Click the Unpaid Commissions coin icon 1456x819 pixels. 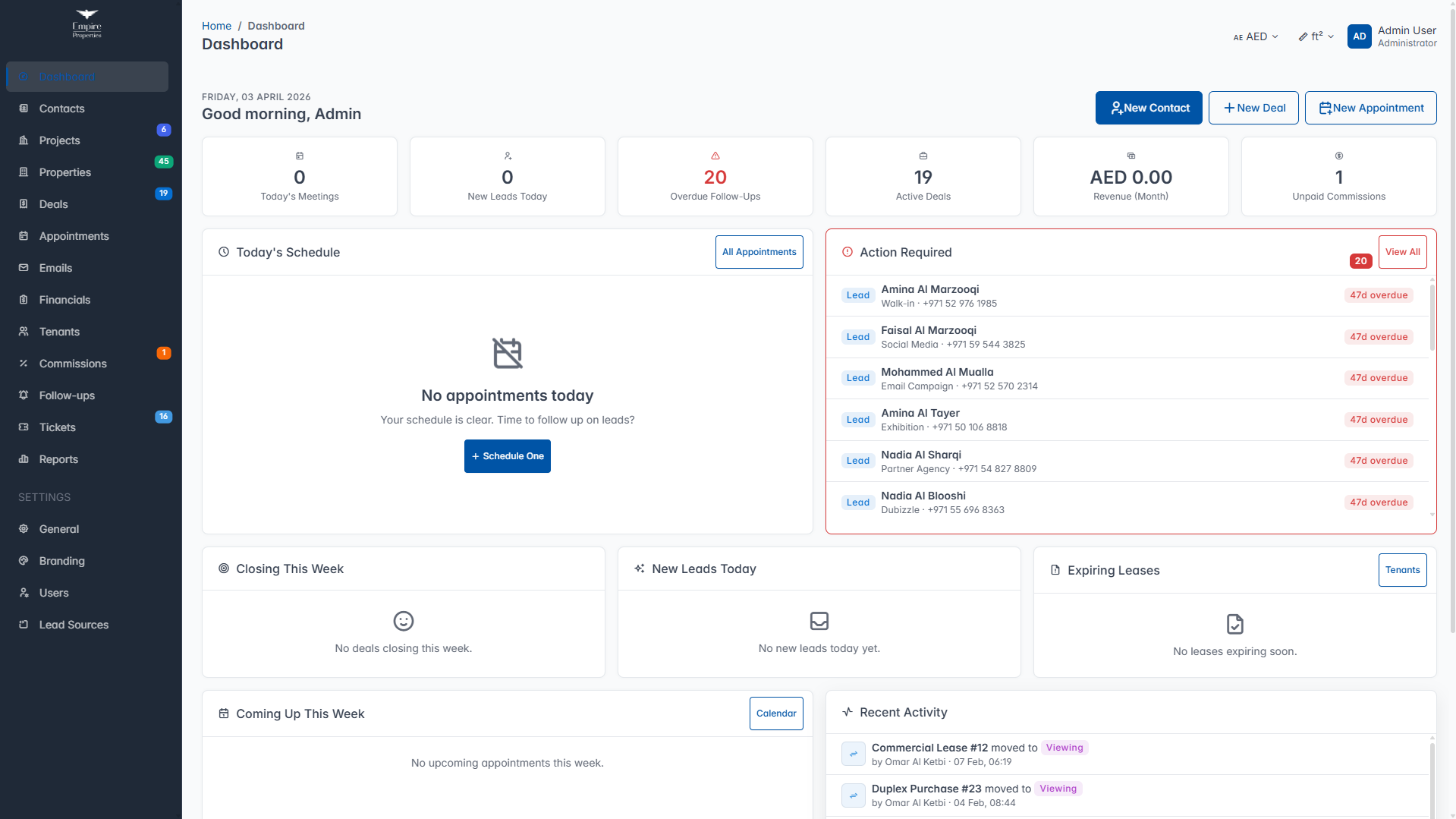coord(1338,156)
